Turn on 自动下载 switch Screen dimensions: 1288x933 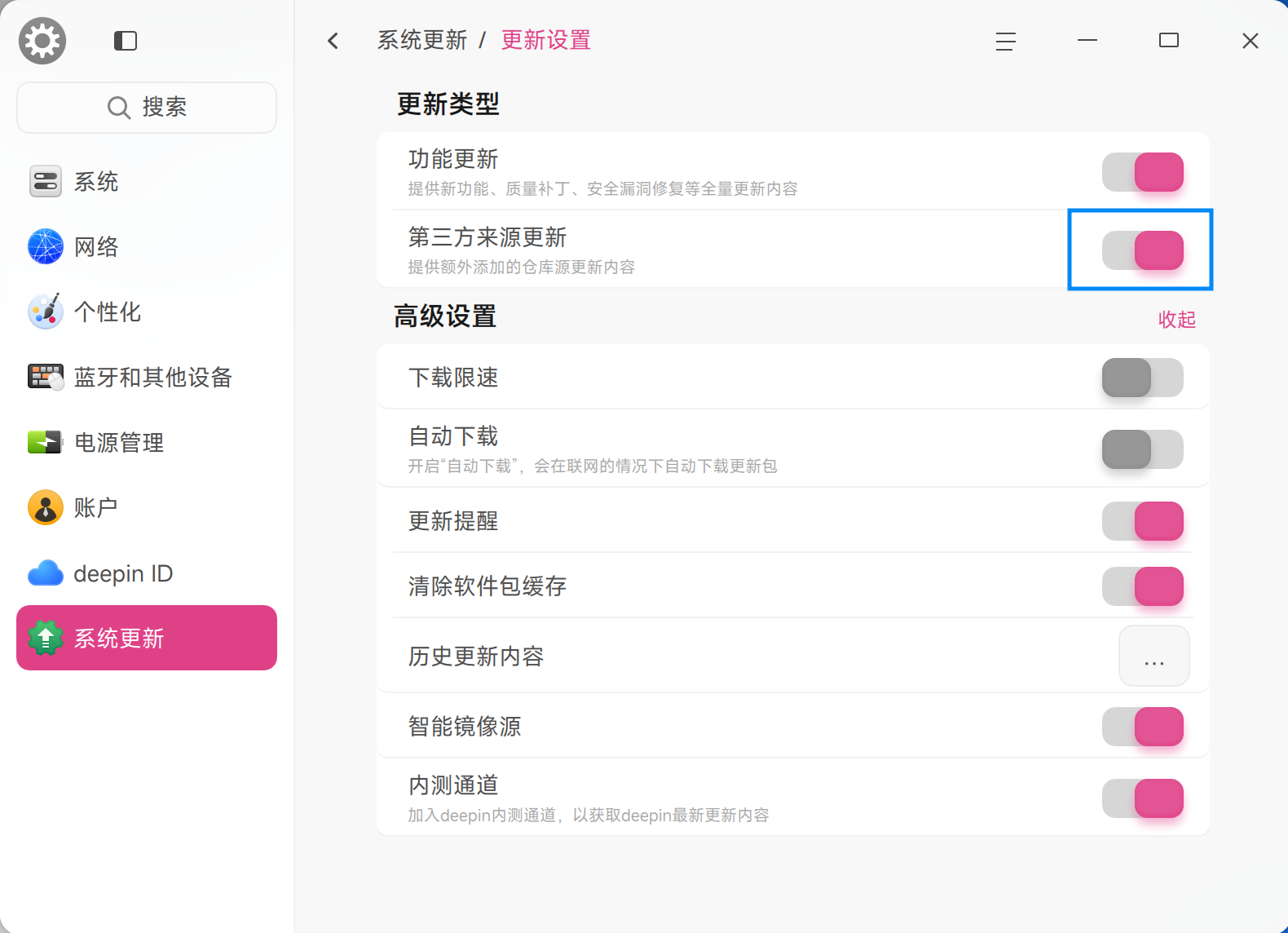tap(1142, 449)
